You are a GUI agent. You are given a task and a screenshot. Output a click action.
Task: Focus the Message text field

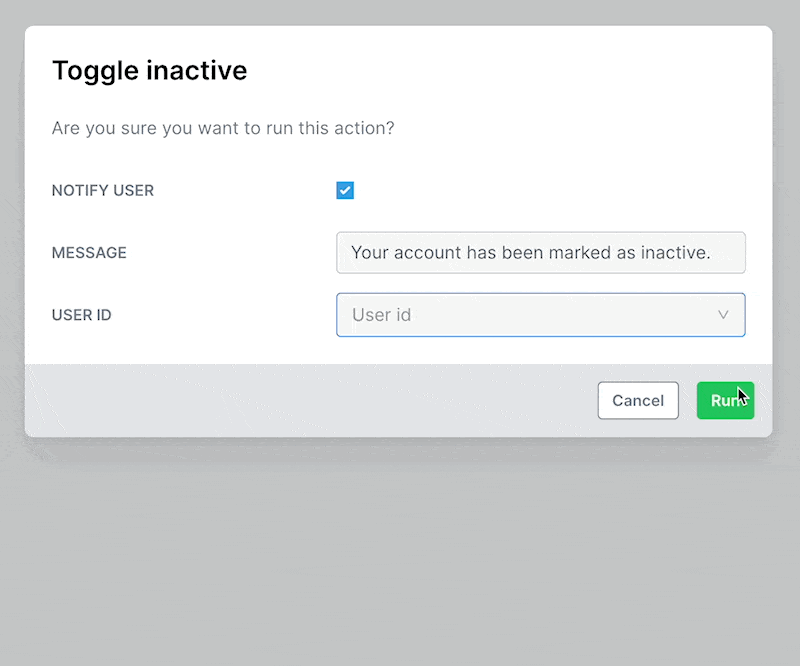click(x=541, y=253)
